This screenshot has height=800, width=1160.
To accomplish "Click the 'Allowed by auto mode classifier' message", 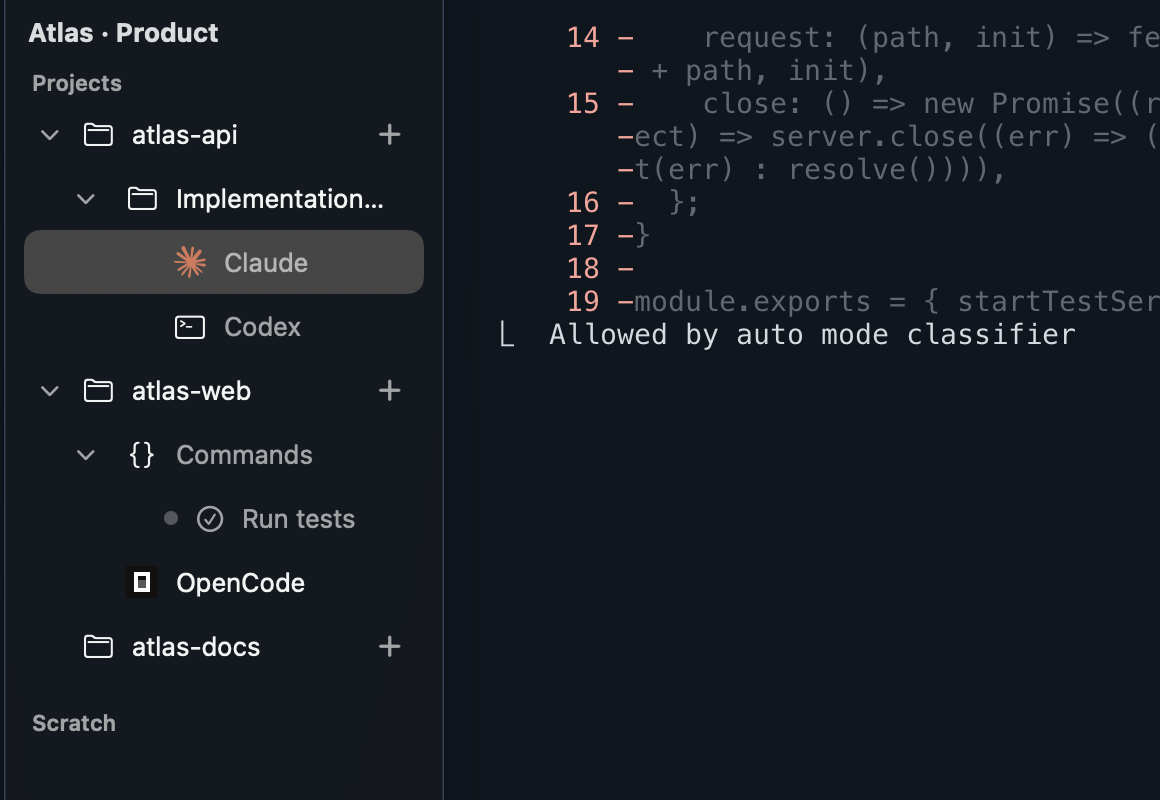I will (812, 335).
